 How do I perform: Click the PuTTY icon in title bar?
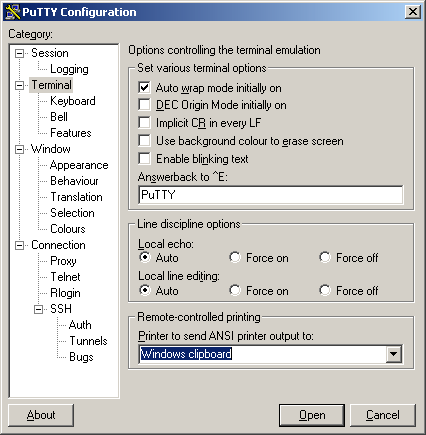tap(12, 12)
